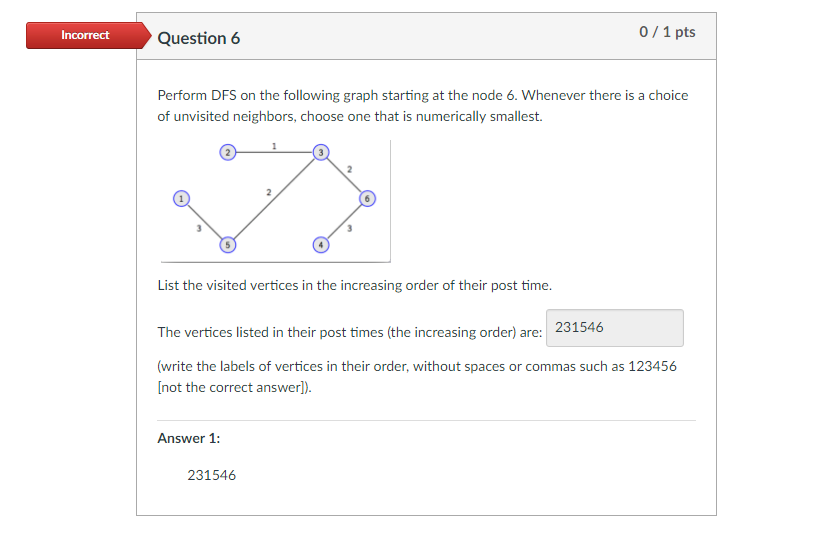Select graph node 1
The width and height of the screenshot is (839, 546).
(x=181, y=199)
